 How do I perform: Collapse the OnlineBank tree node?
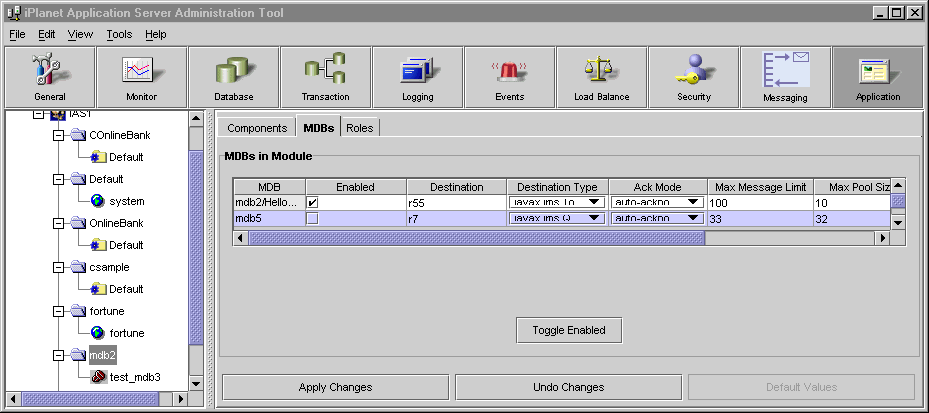[x=58, y=223]
